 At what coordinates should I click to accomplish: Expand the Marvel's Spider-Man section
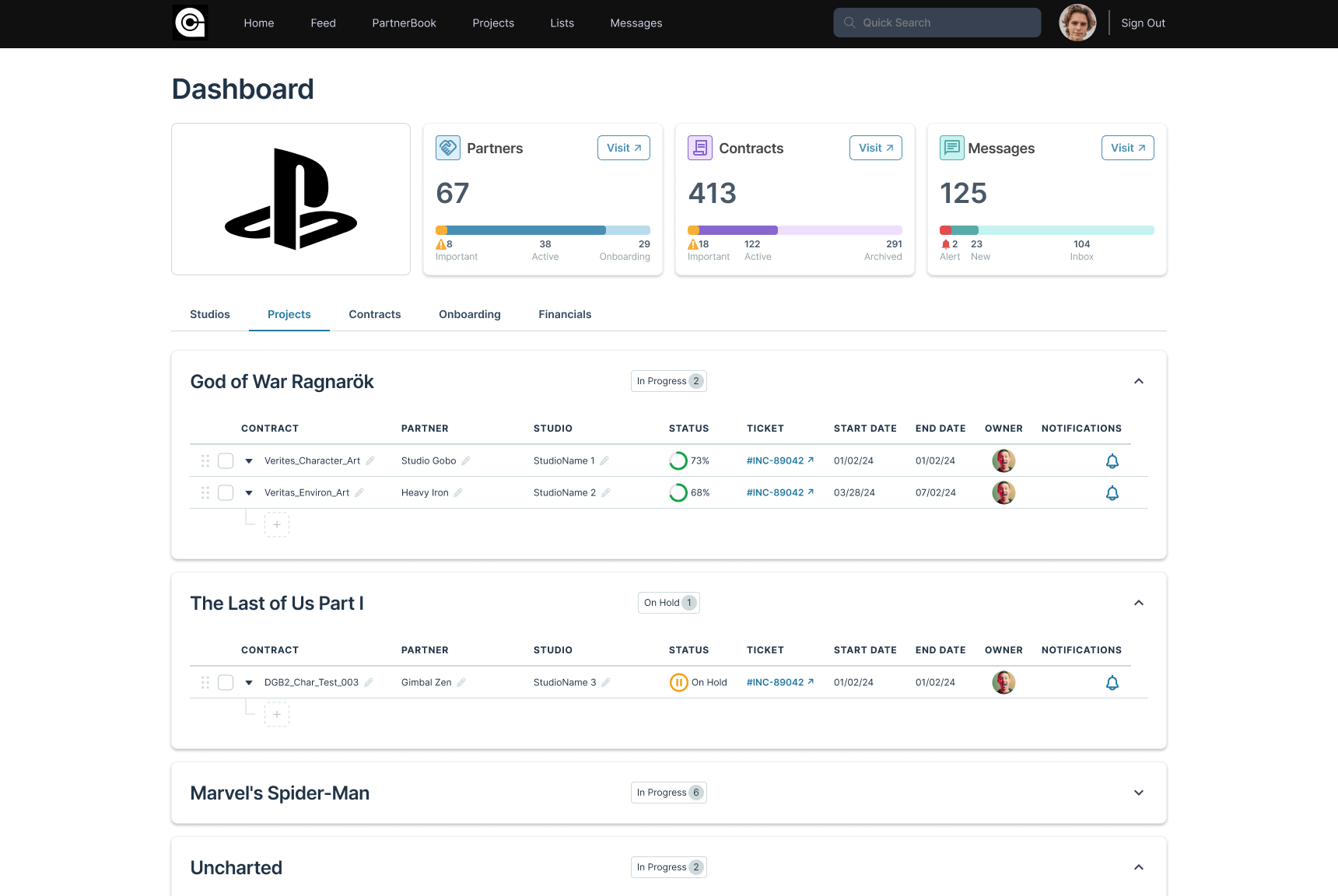(x=1139, y=793)
